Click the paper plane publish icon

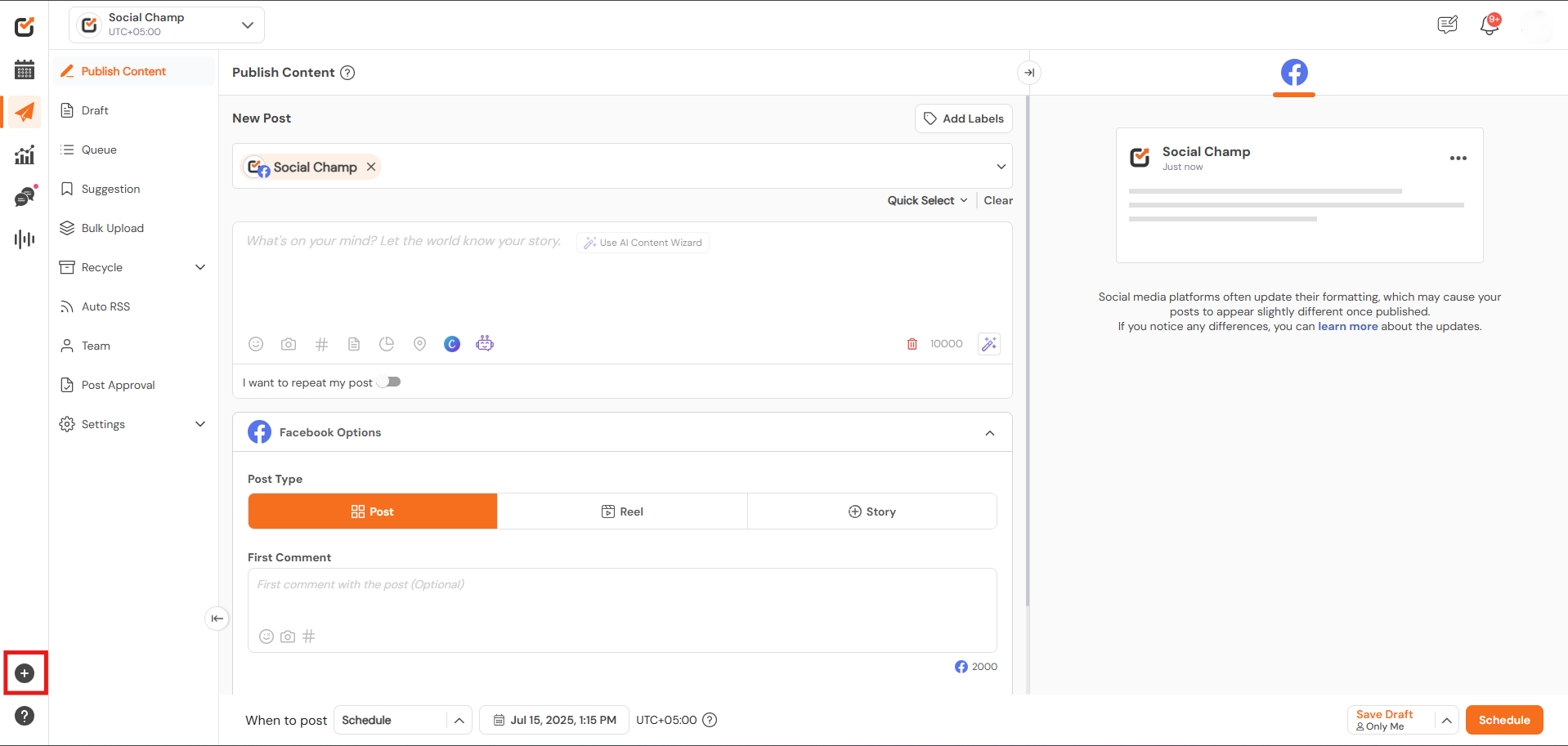click(x=25, y=112)
